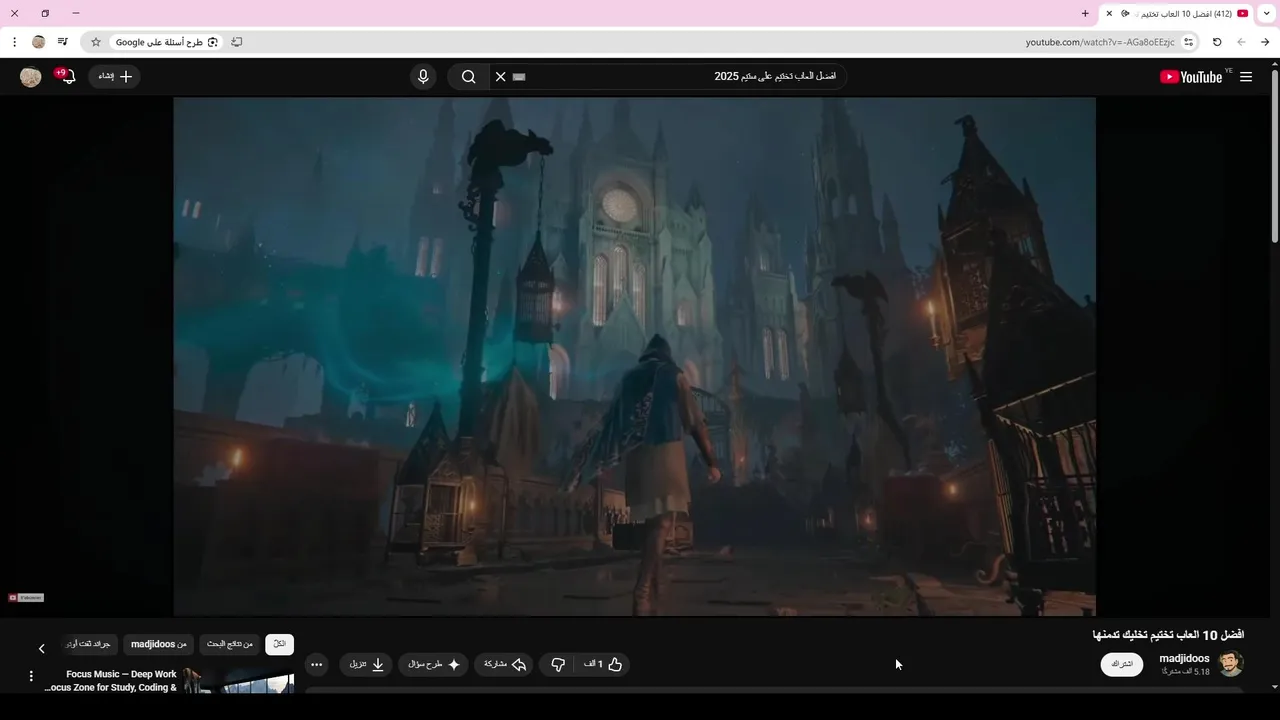Click the video player to pause playback
Screen dimensions: 1280x720
pyautogui.click(x=634, y=356)
